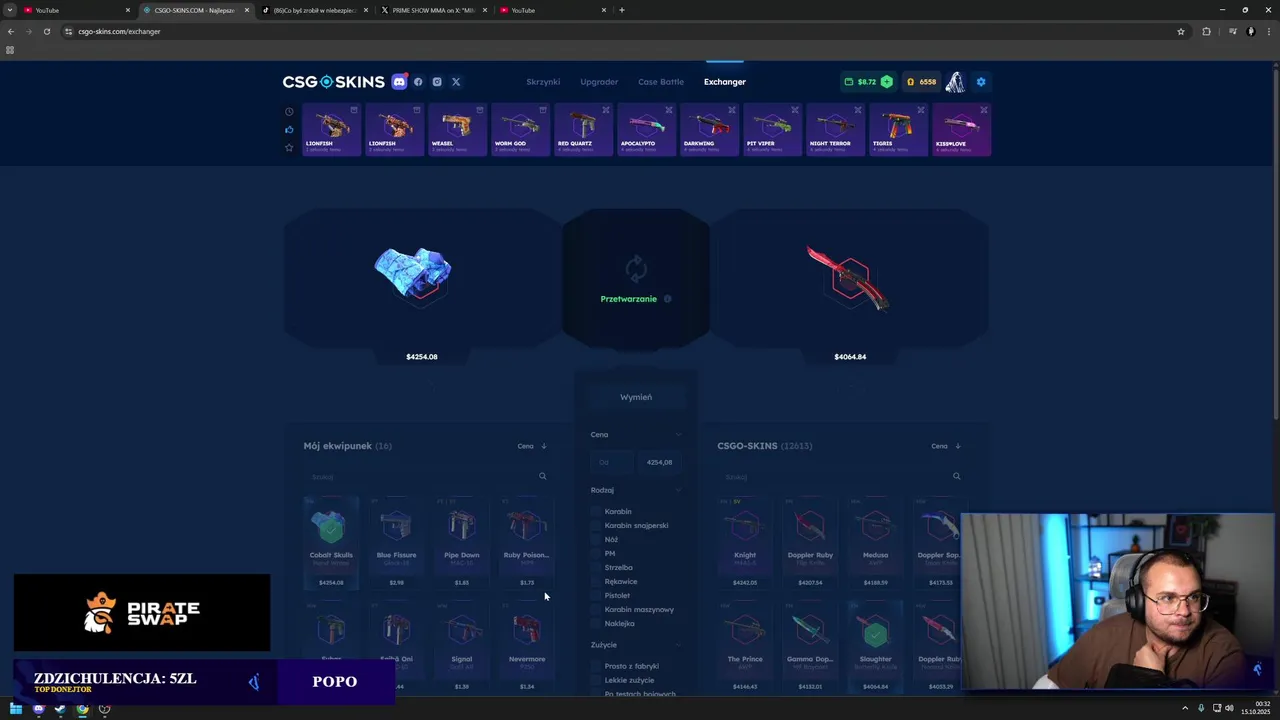Click the green add funds plus icon
The width and height of the screenshot is (1280, 720).
pyautogui.click(x=886, y=82)
